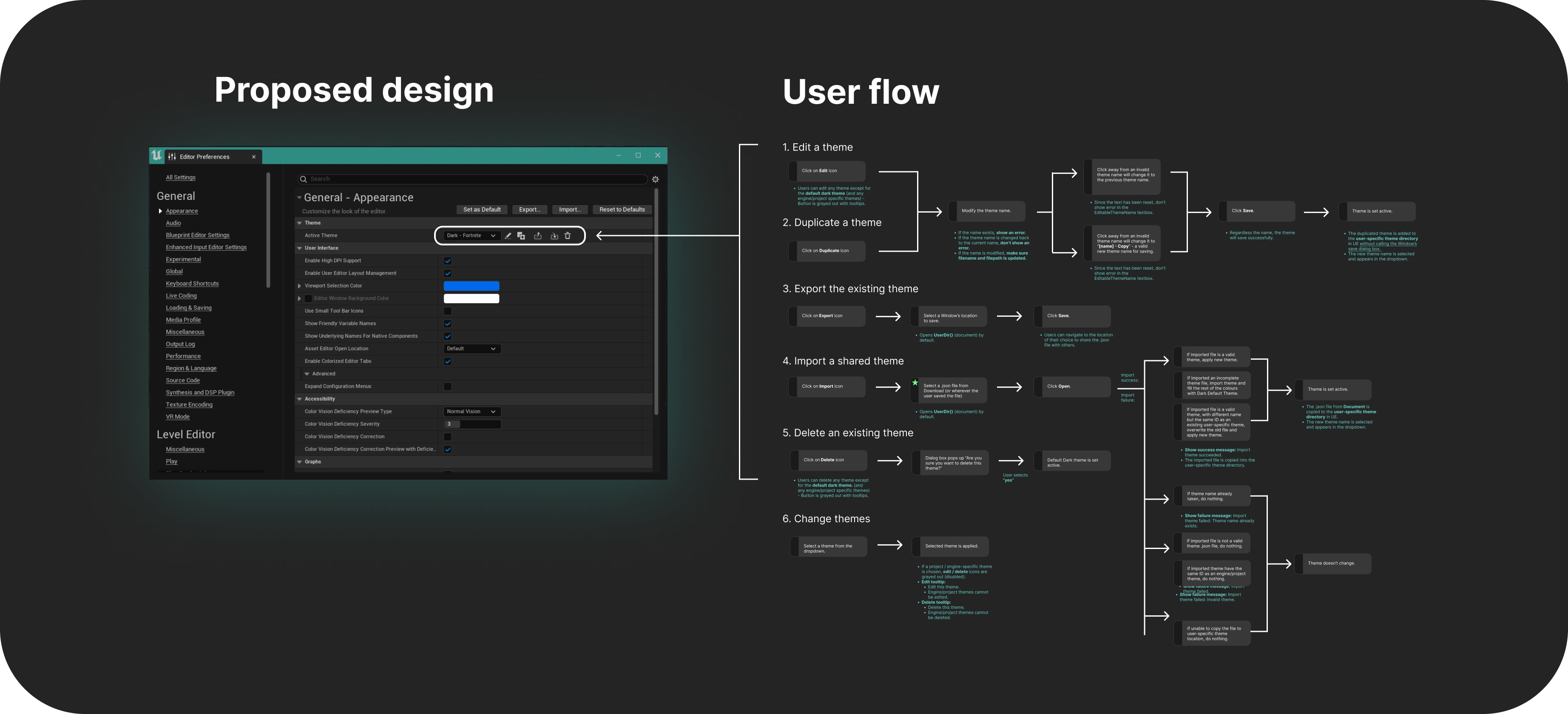Maximize the Editor Preferences window

coord(638,155)
